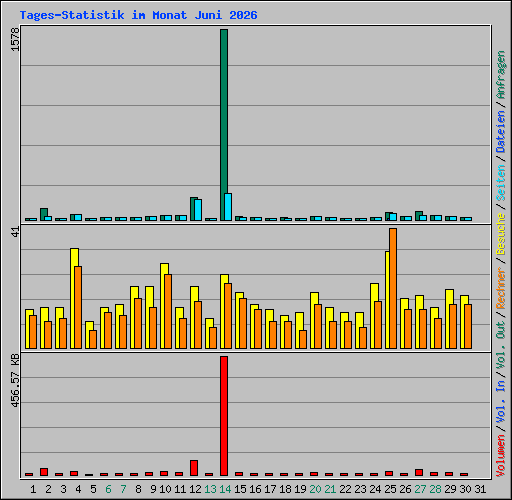
Task: Click the cyan Seiten bar for day 14
Action: click(228, 207)
